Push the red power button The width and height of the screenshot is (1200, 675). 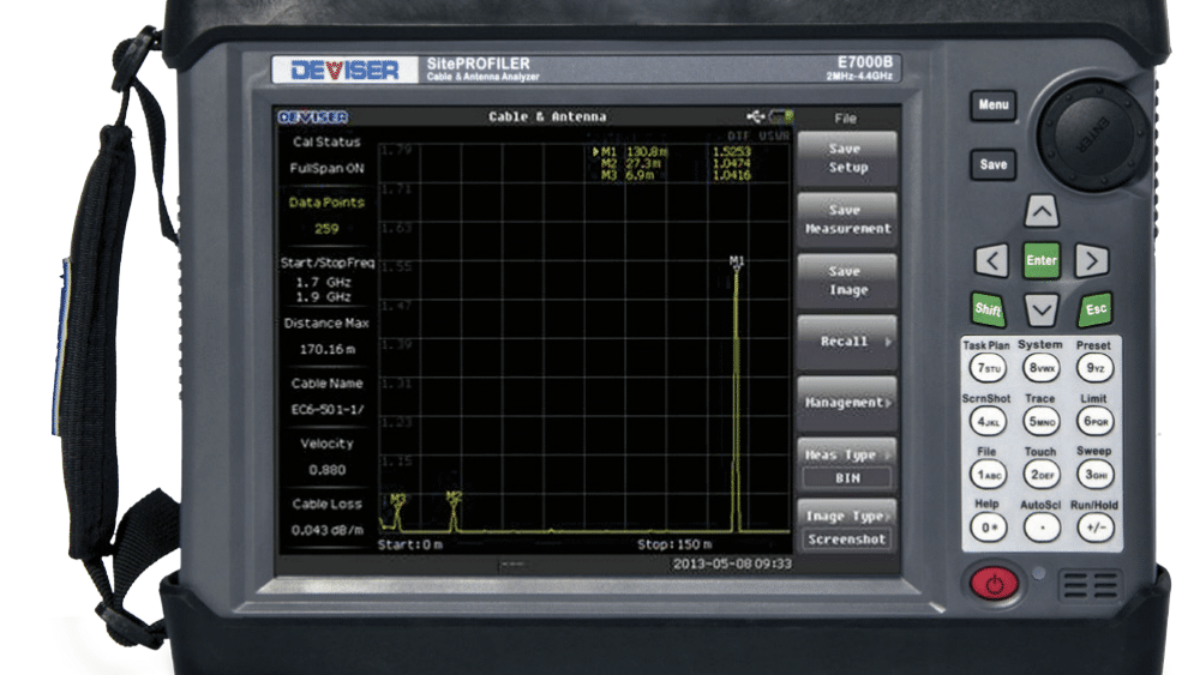click(994, 583)
